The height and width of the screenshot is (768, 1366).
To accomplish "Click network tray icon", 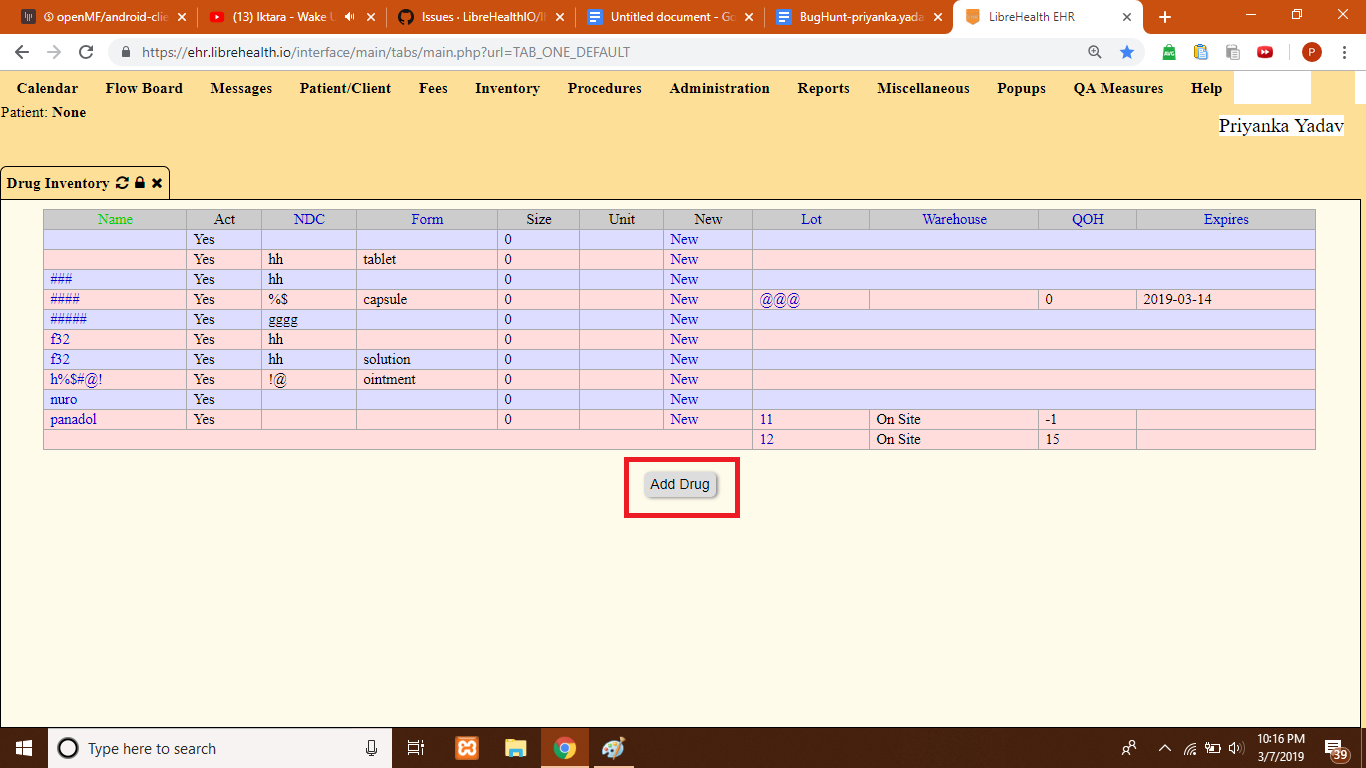I will pyautogui.click(x=1190, y=748).
